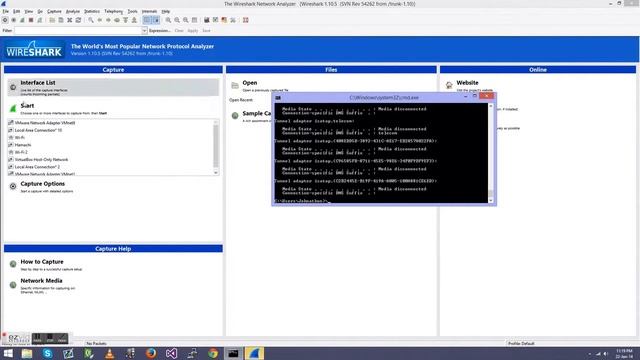
Task: Open Skype from the taskbar
Action: [x=47, y=353]
